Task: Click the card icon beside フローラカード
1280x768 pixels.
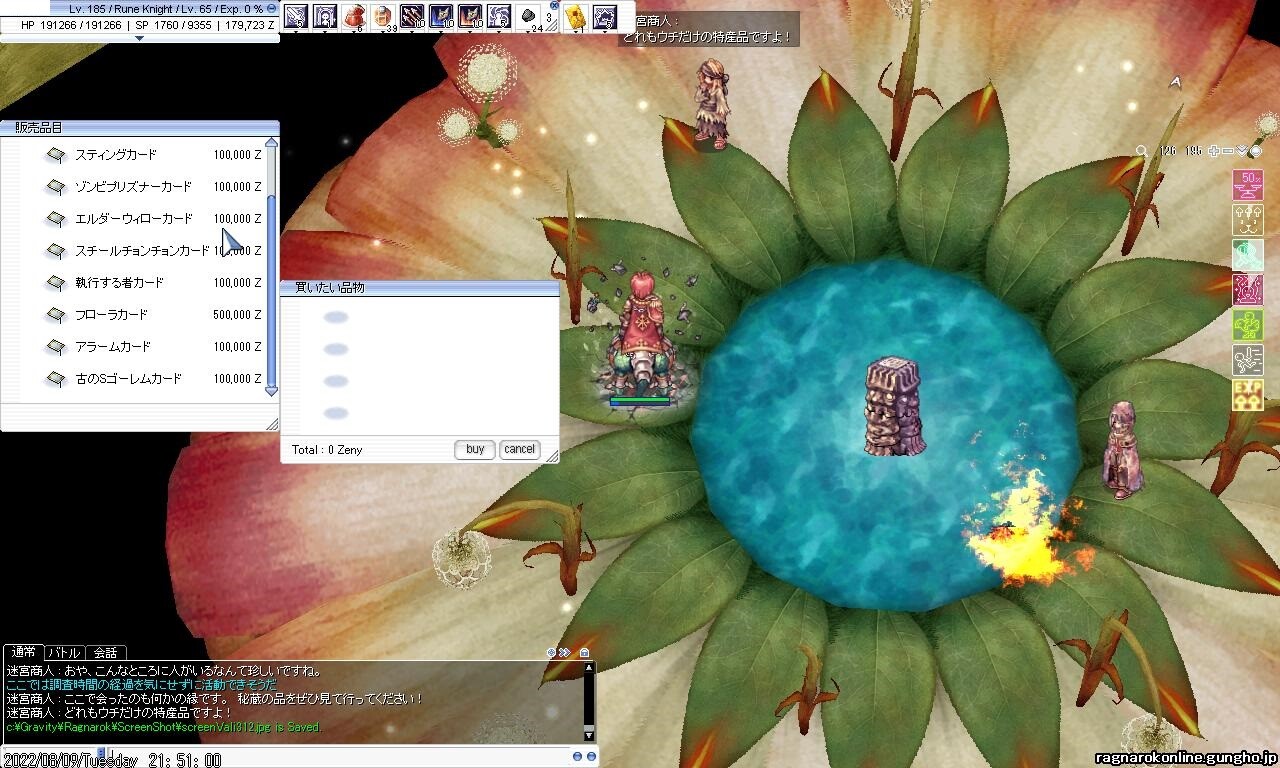Action: click(55, 315)
